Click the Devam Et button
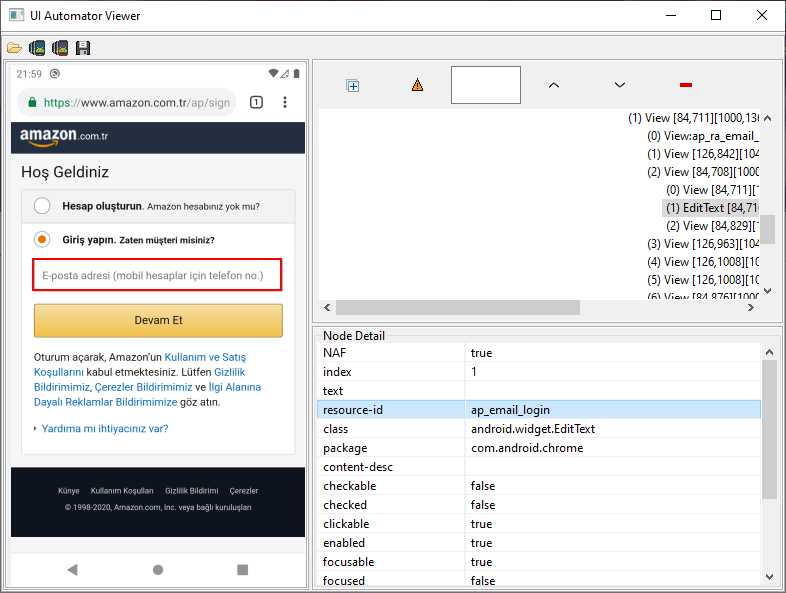Image resolution: width=786 pixels, height=593 pixels. [x=158, y=320]
